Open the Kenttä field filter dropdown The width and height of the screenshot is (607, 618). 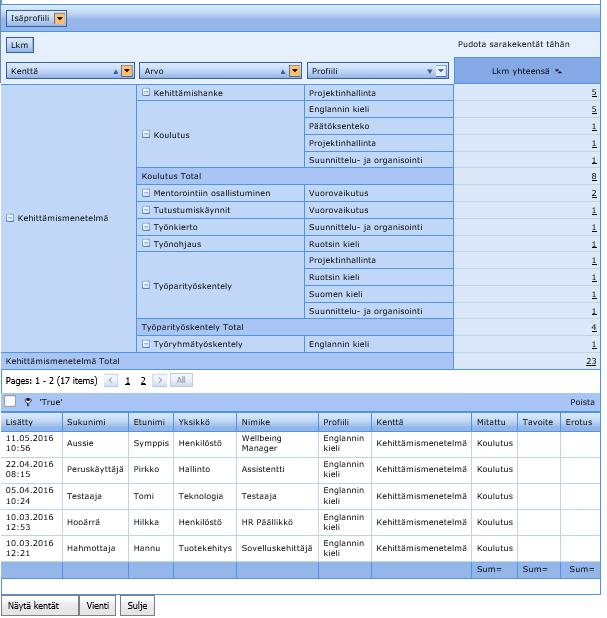point(127,71)
